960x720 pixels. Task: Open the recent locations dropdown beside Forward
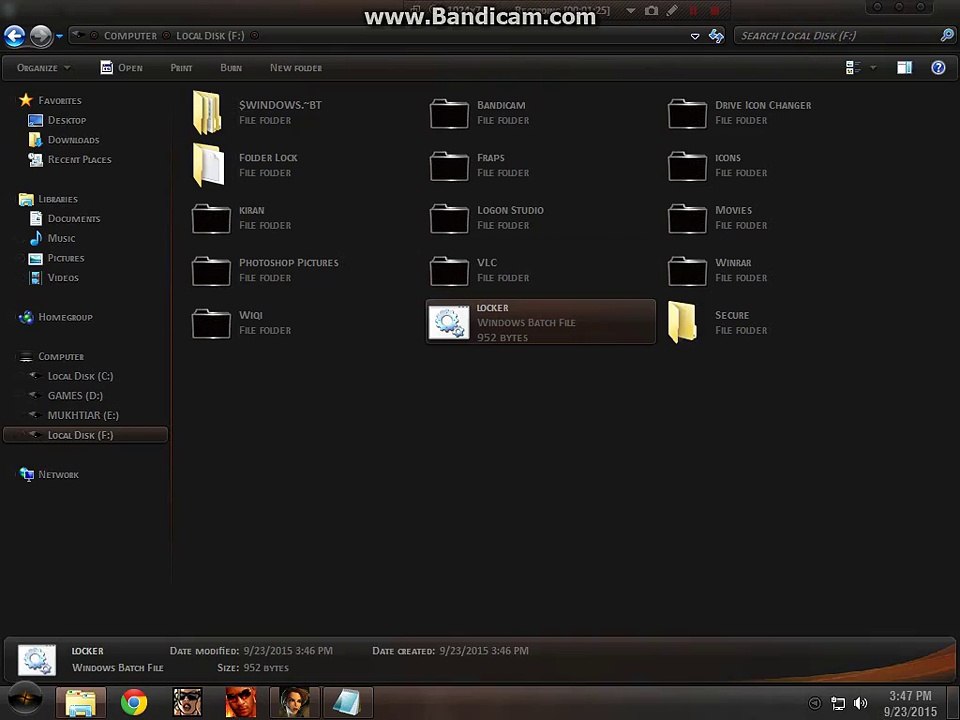pyautogui.click(x=59, y=36)
